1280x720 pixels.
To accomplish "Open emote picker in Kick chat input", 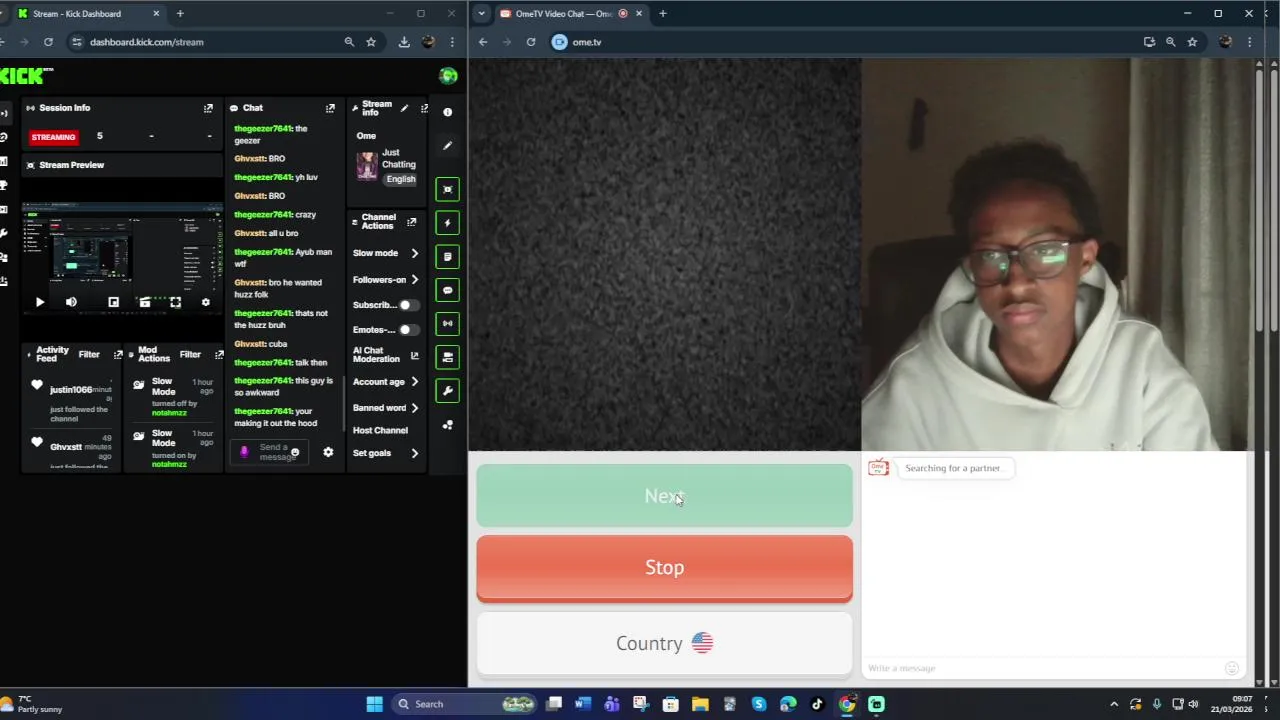I will coord(294,452).
